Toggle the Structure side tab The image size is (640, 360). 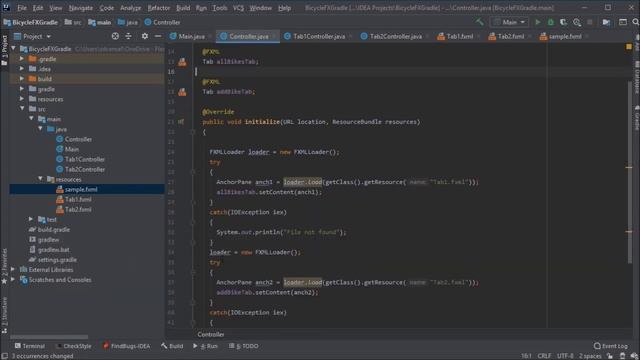4,316
